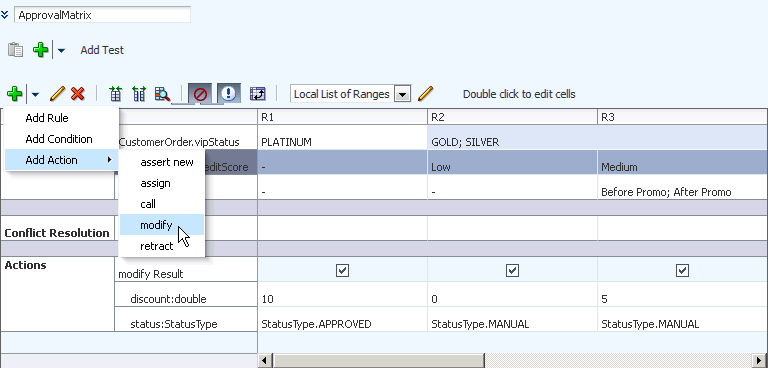Click the StatusType.MANUAL cell under R2
The height and width of the screenshot is (368, 768).
(x=512, y=319)
